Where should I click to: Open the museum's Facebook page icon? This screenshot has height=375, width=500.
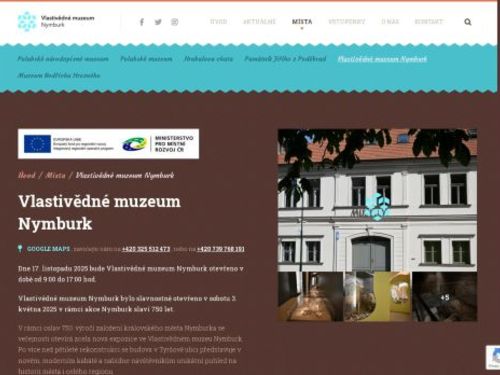pos(142,22)
